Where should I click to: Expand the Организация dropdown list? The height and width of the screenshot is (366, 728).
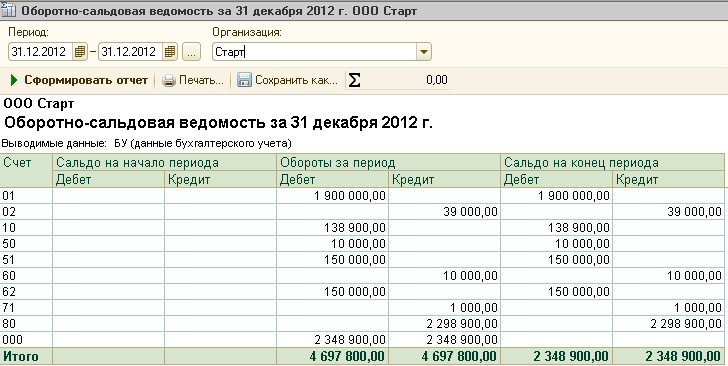pyautogui.click(x=423, y=52)
